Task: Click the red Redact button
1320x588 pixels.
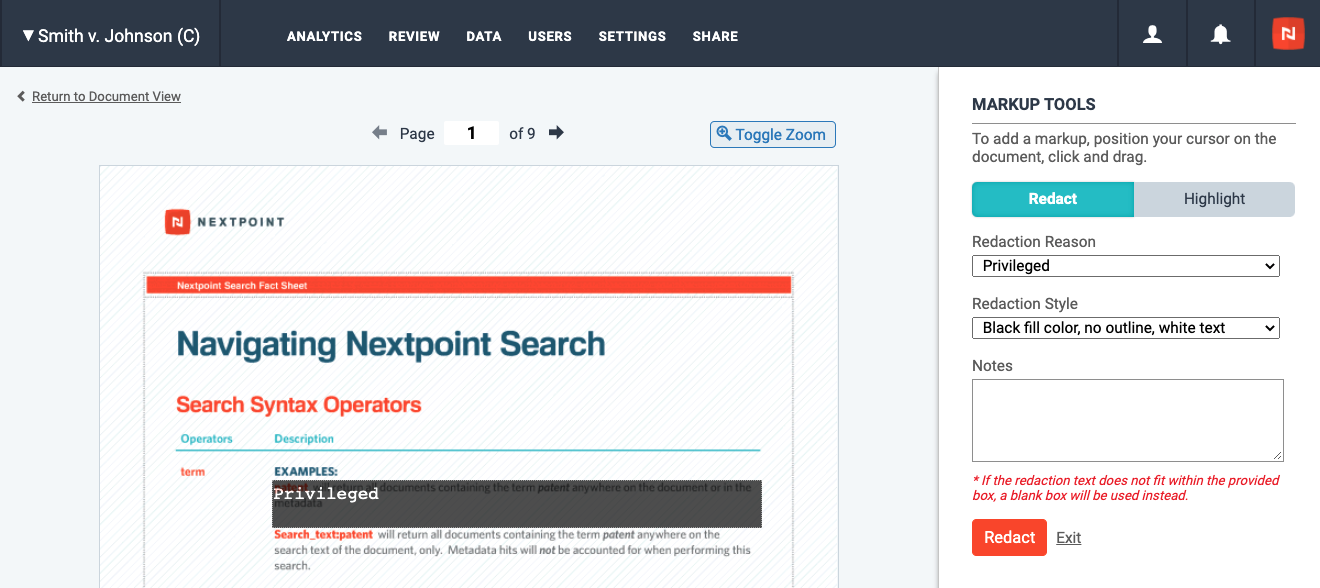Action: [1009, 538]
